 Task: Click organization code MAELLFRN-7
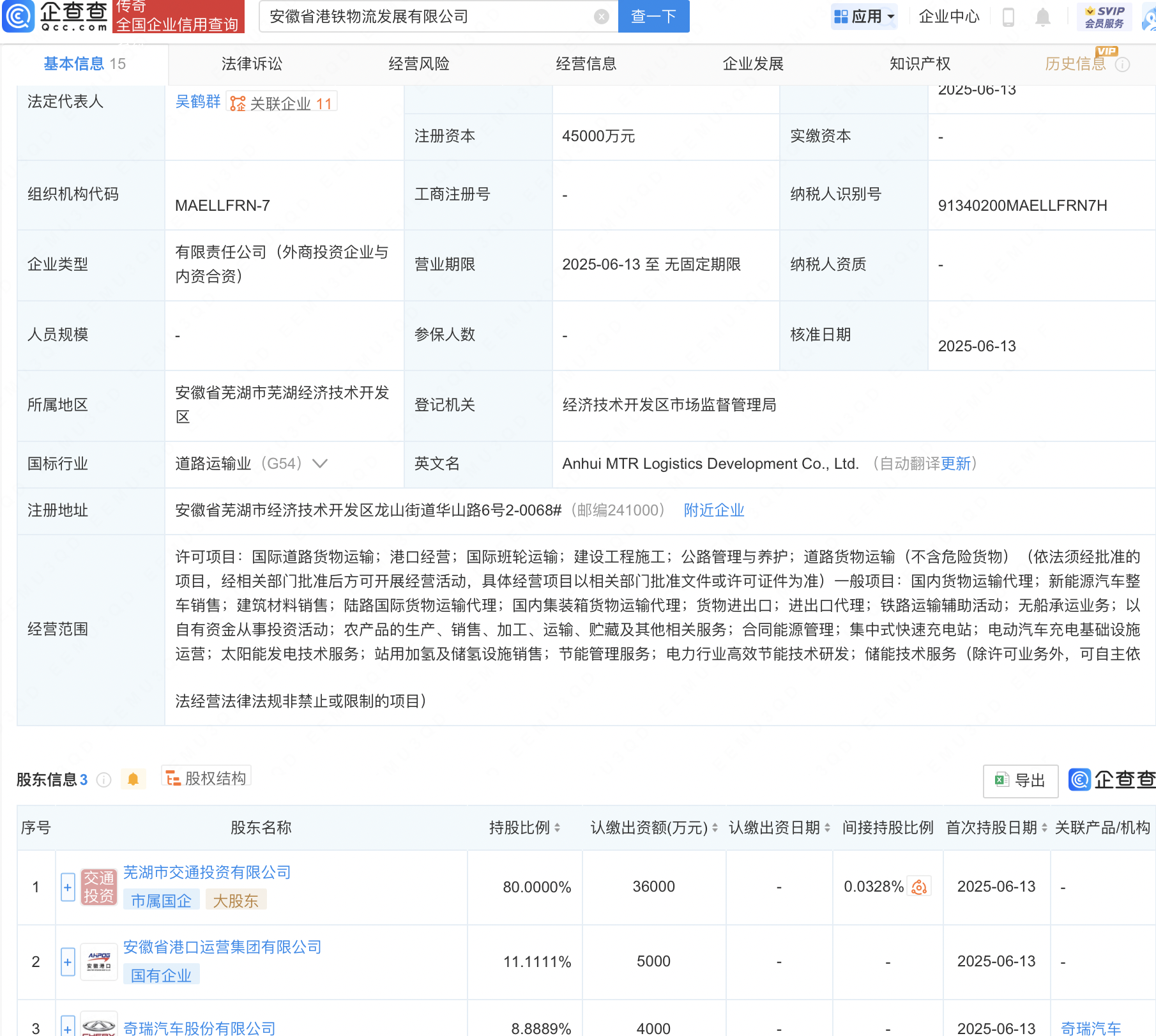coord(222,206)
